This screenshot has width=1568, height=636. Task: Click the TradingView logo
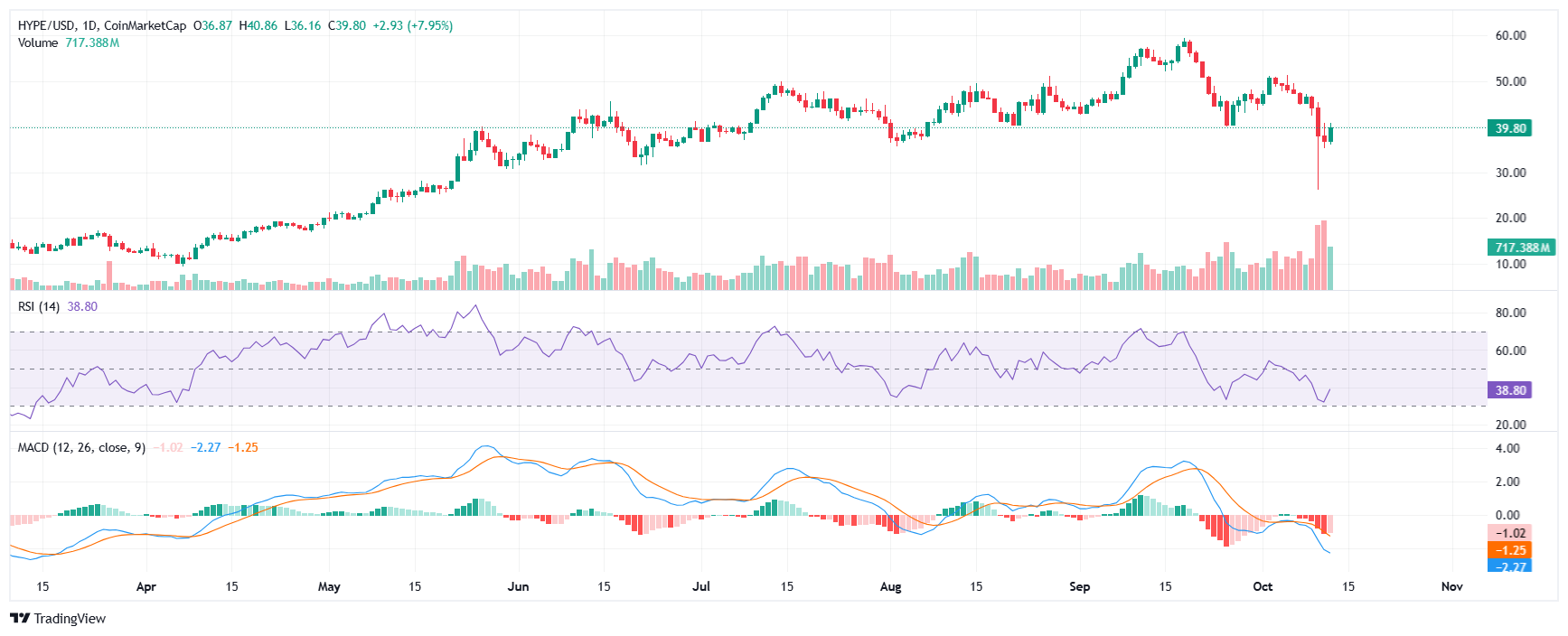pyautogui.click(x=58, y=619)
